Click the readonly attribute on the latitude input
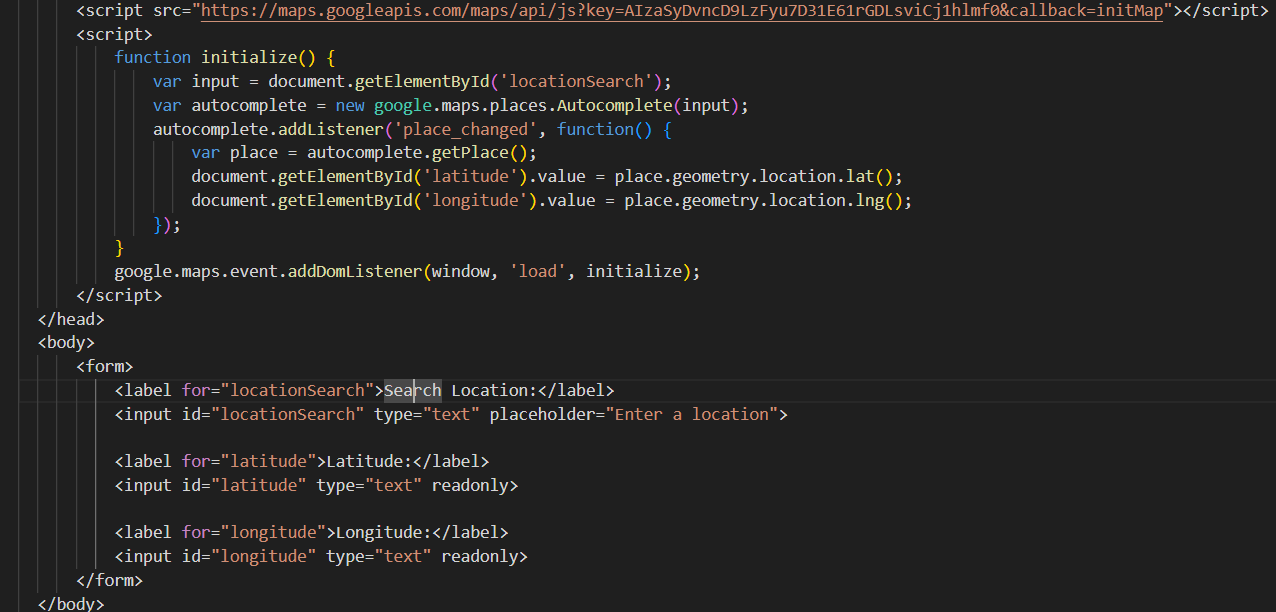1276x612 pixels. (x=470, y=485)
